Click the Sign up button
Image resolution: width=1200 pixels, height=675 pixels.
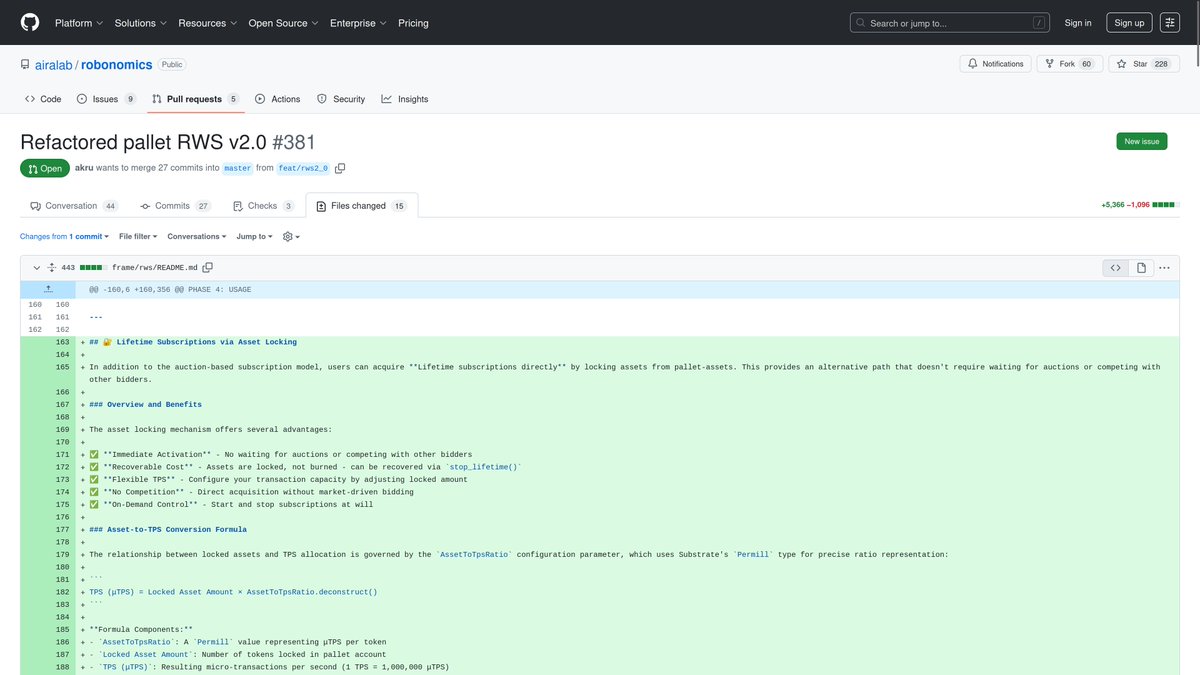(1129, 23)
